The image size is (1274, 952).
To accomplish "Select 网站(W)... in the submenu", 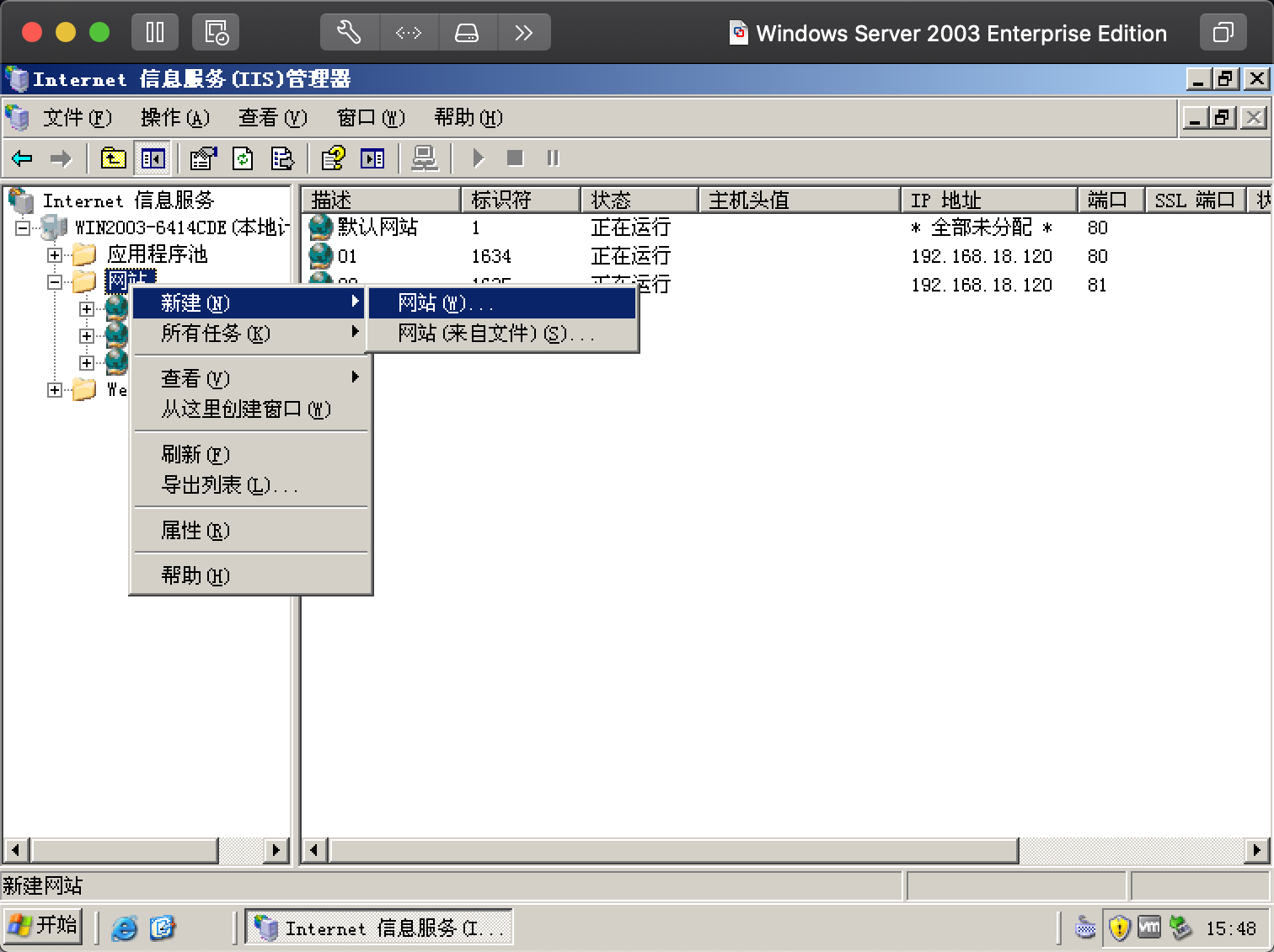I will [x=502, y=302].
